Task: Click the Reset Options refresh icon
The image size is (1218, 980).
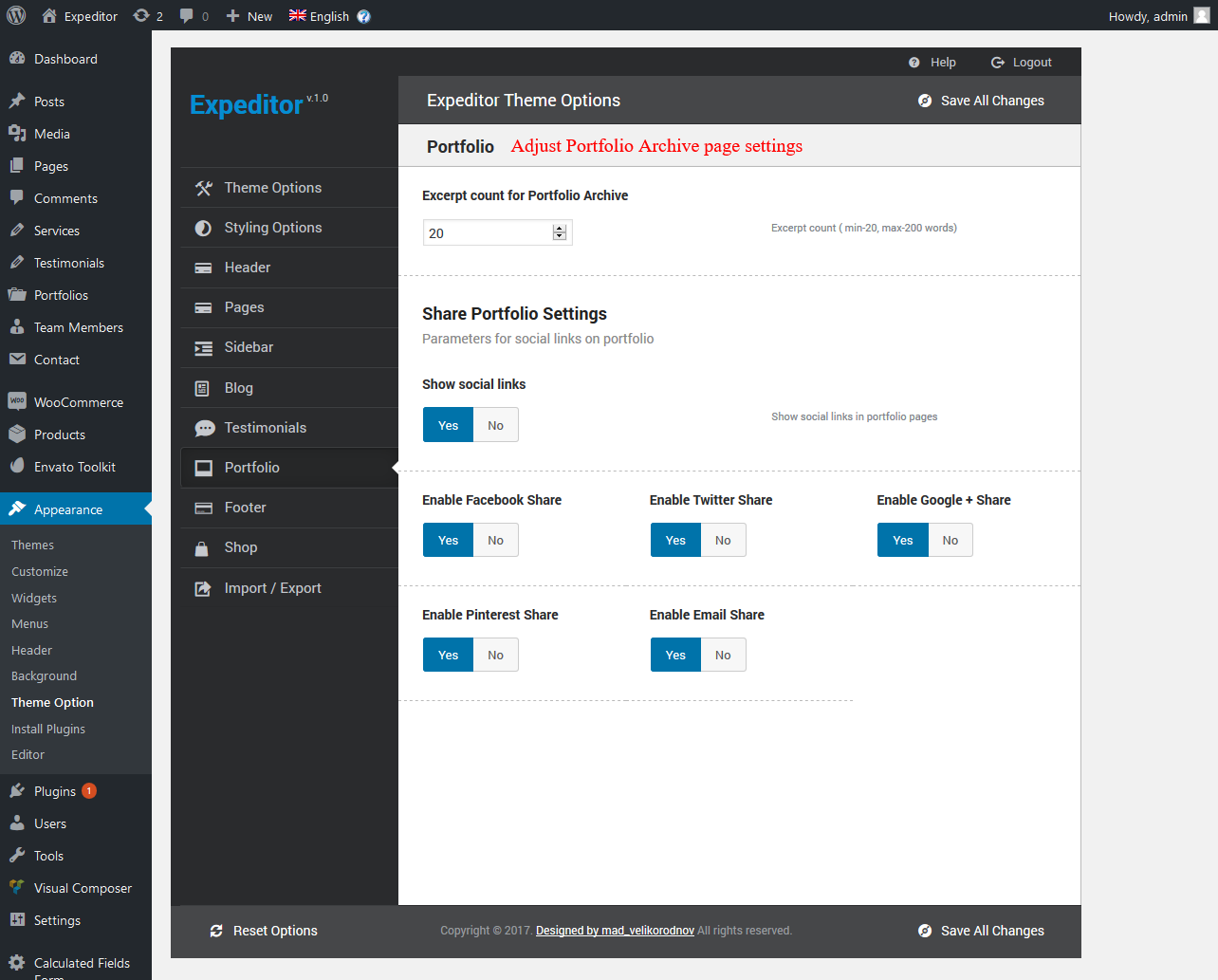Action: pos(216,931)
